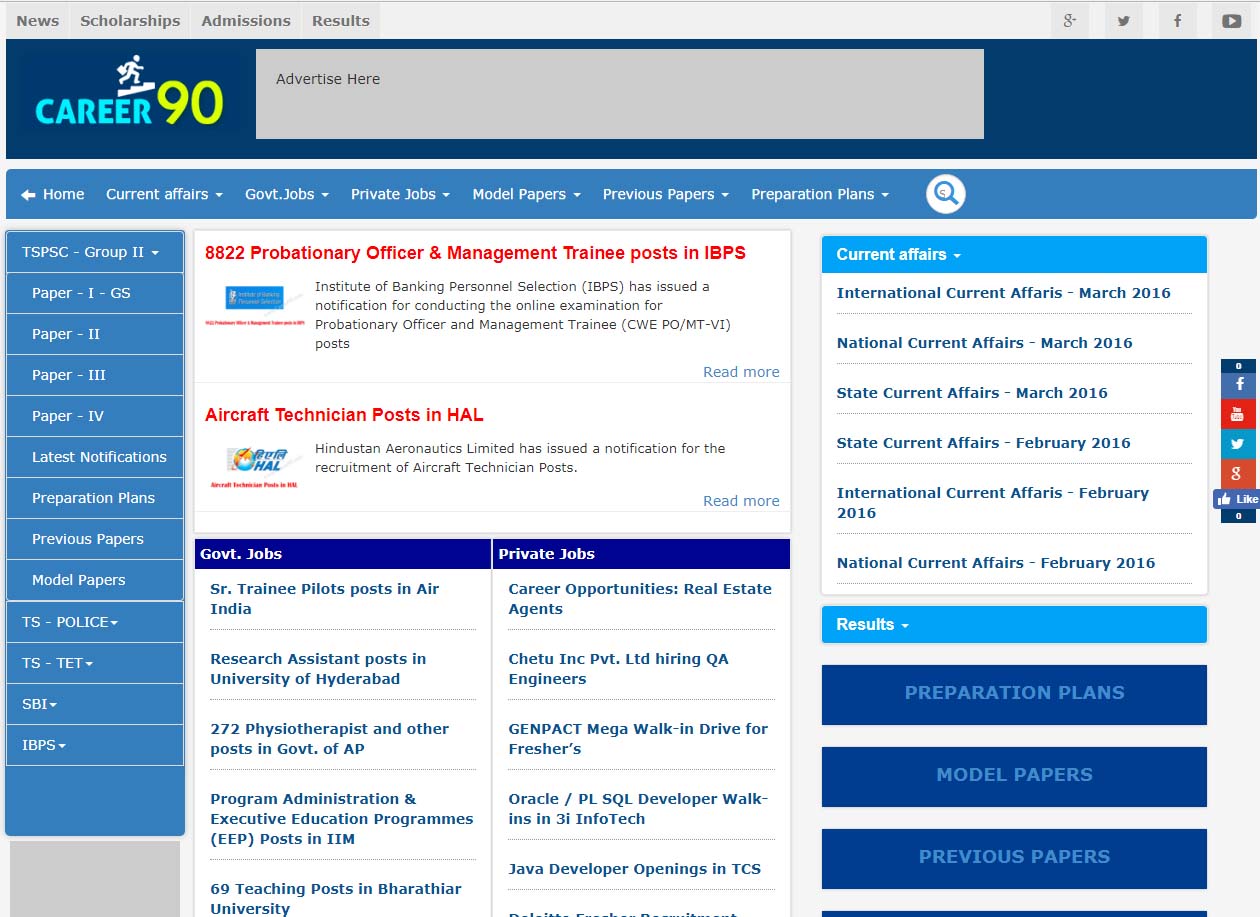Image resolution: width=1260 pixels, height=917 pixels.
Task: Expand the Private Jobs navigation dropdown
Action: point(400,194)
